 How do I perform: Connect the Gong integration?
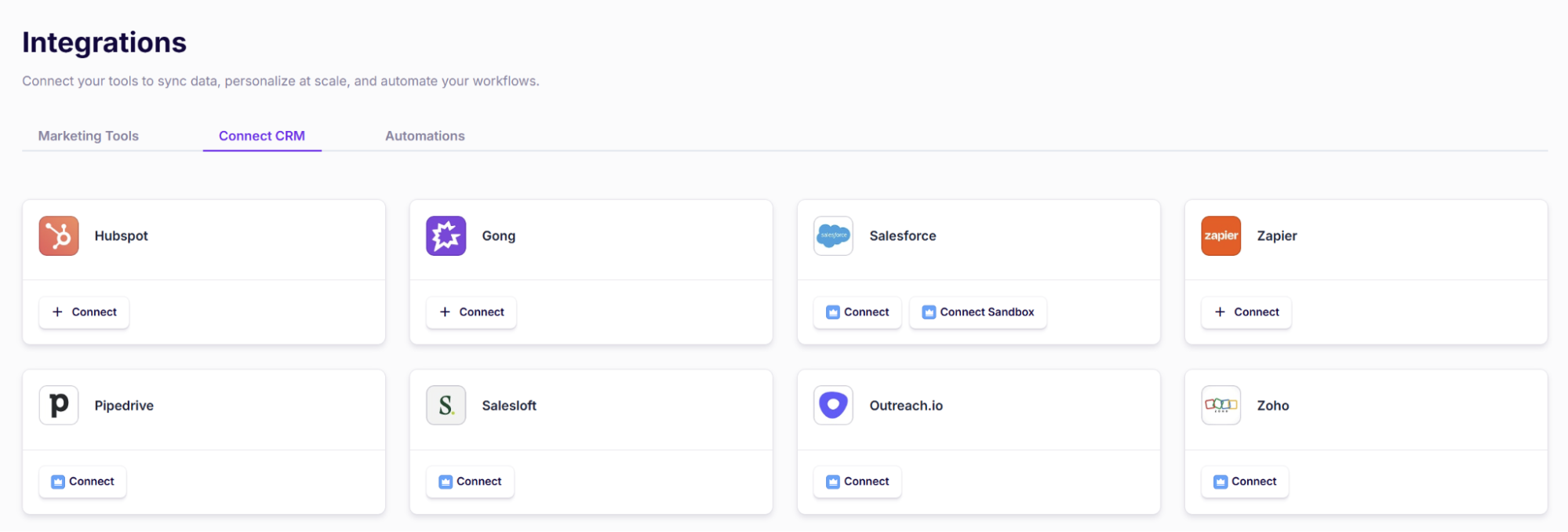point(471,312)
